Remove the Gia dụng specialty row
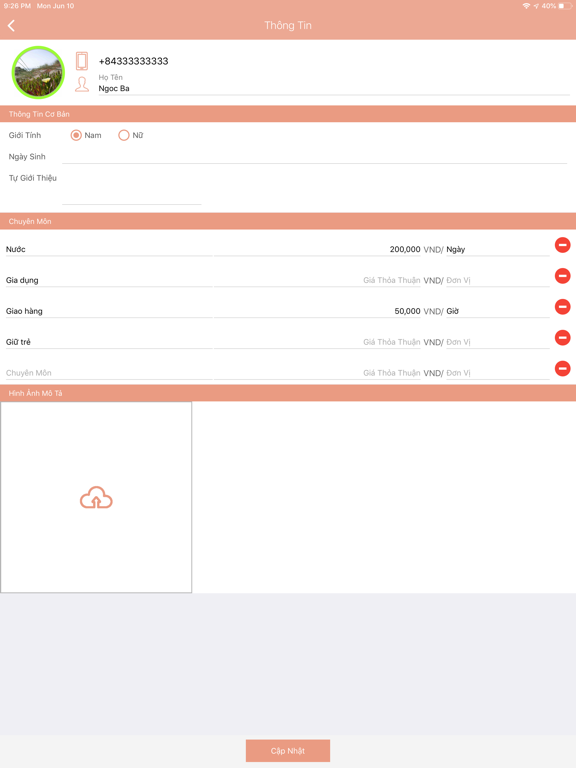The height and width of the screenshot is (768, 576). click(562, 276)
